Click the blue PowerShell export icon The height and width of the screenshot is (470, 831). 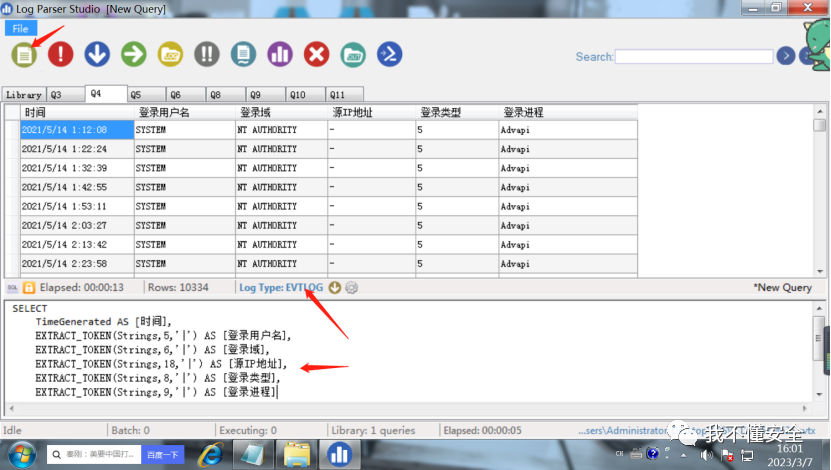coord(390,54)
